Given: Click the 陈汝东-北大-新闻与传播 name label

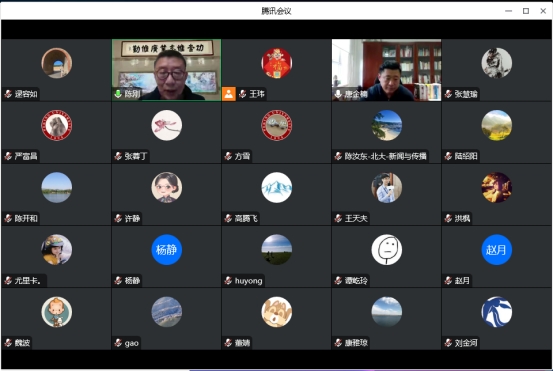Looking at the screenshot, I should tap(385, 156).
